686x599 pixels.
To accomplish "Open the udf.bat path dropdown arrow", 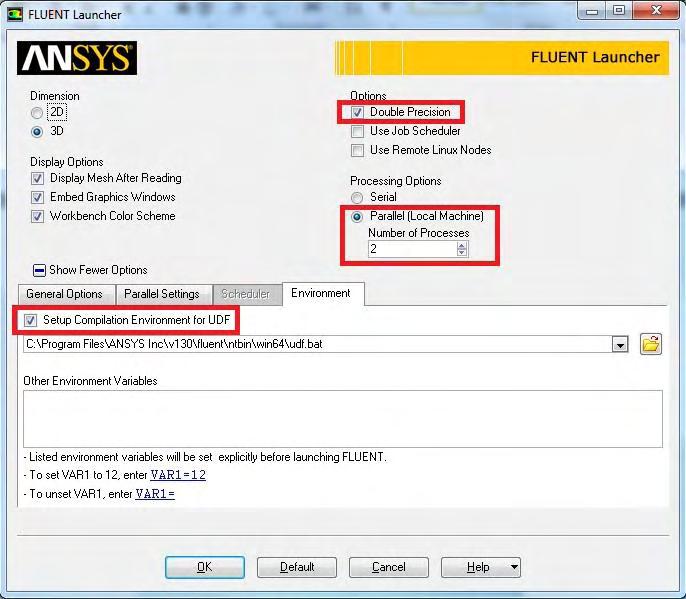I will tap(620, 345).
